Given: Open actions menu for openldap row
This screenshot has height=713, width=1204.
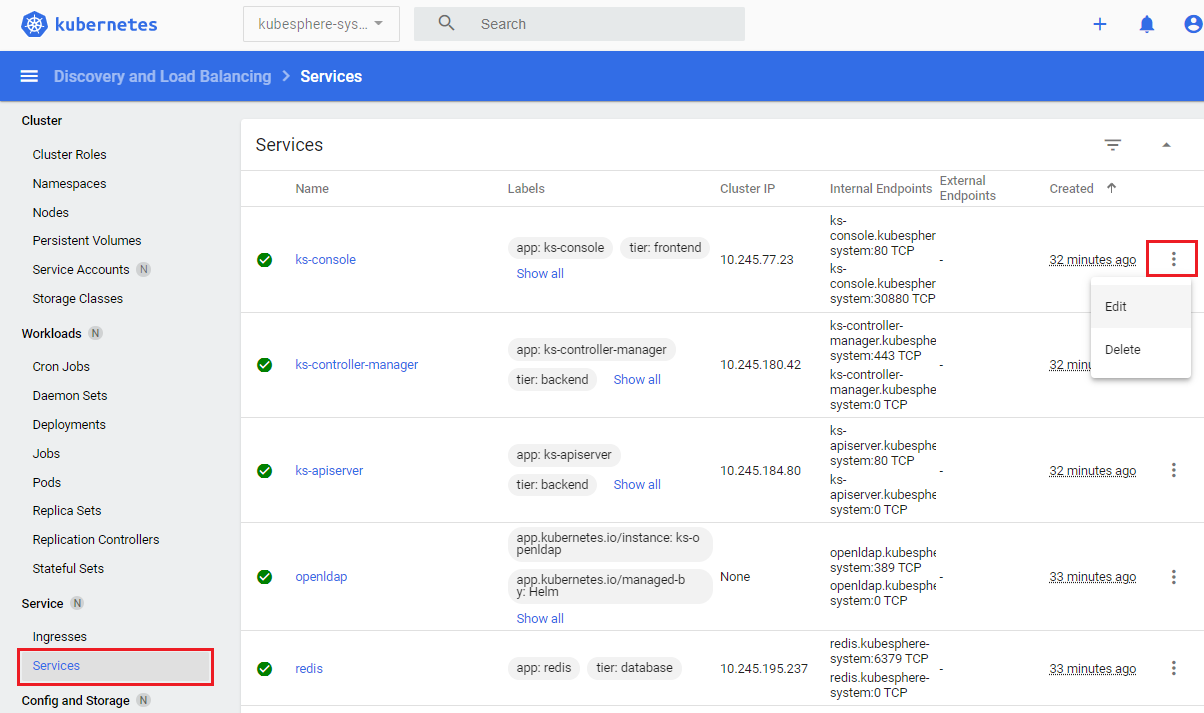Looking at the screenshot, I should click(x=1174, y=576).
